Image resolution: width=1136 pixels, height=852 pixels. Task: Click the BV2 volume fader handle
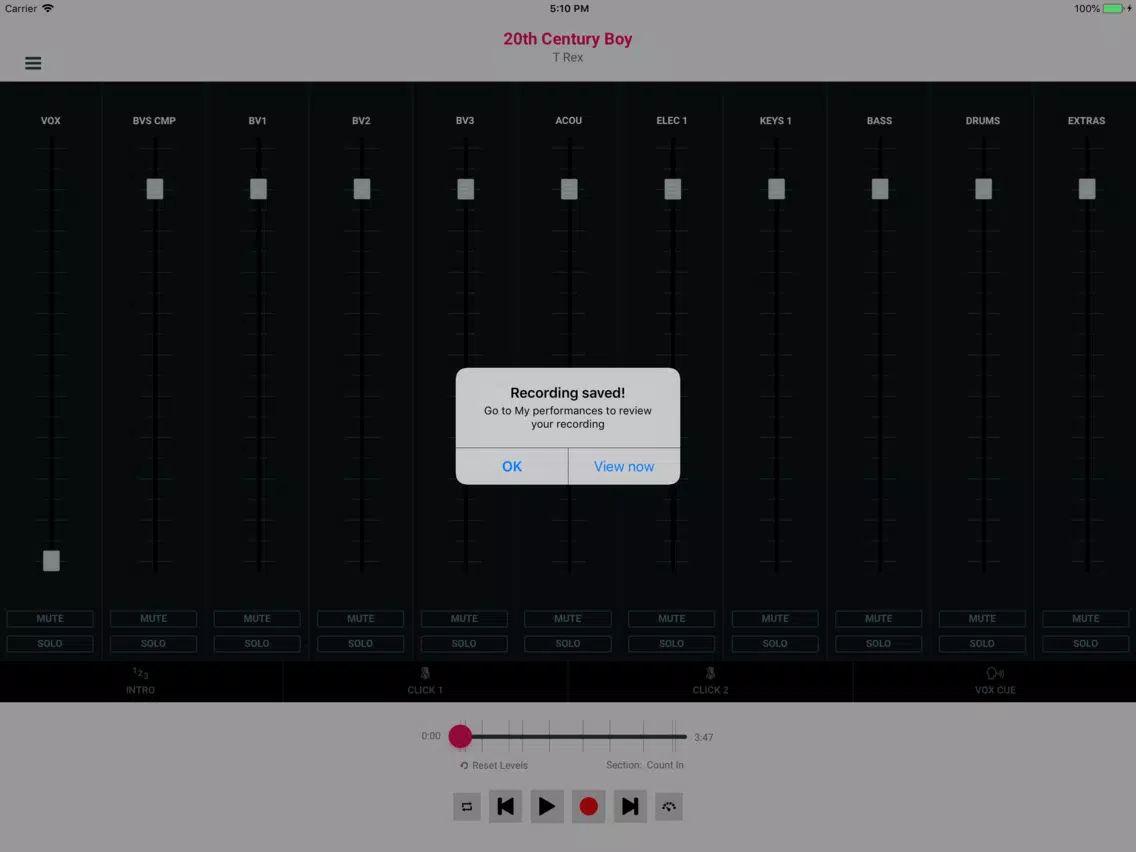(x=362, y=188)
